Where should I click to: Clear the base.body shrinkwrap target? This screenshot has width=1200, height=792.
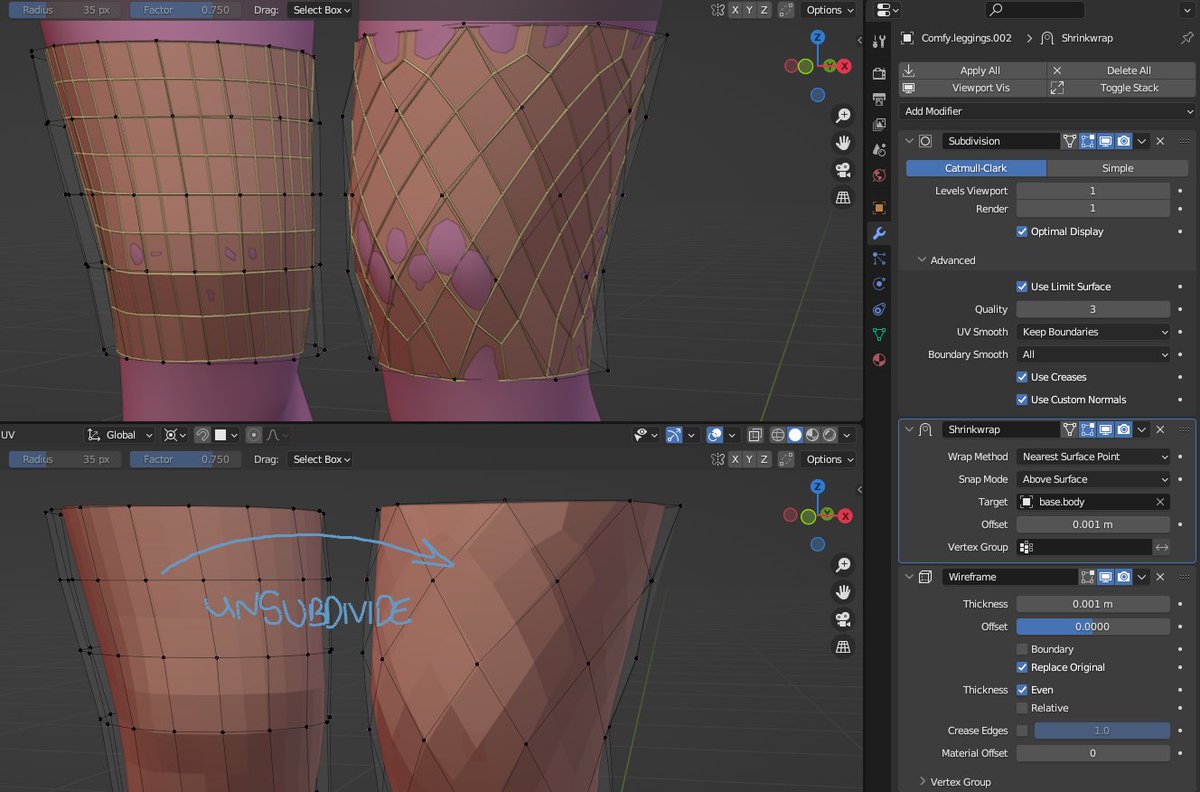1160,502
